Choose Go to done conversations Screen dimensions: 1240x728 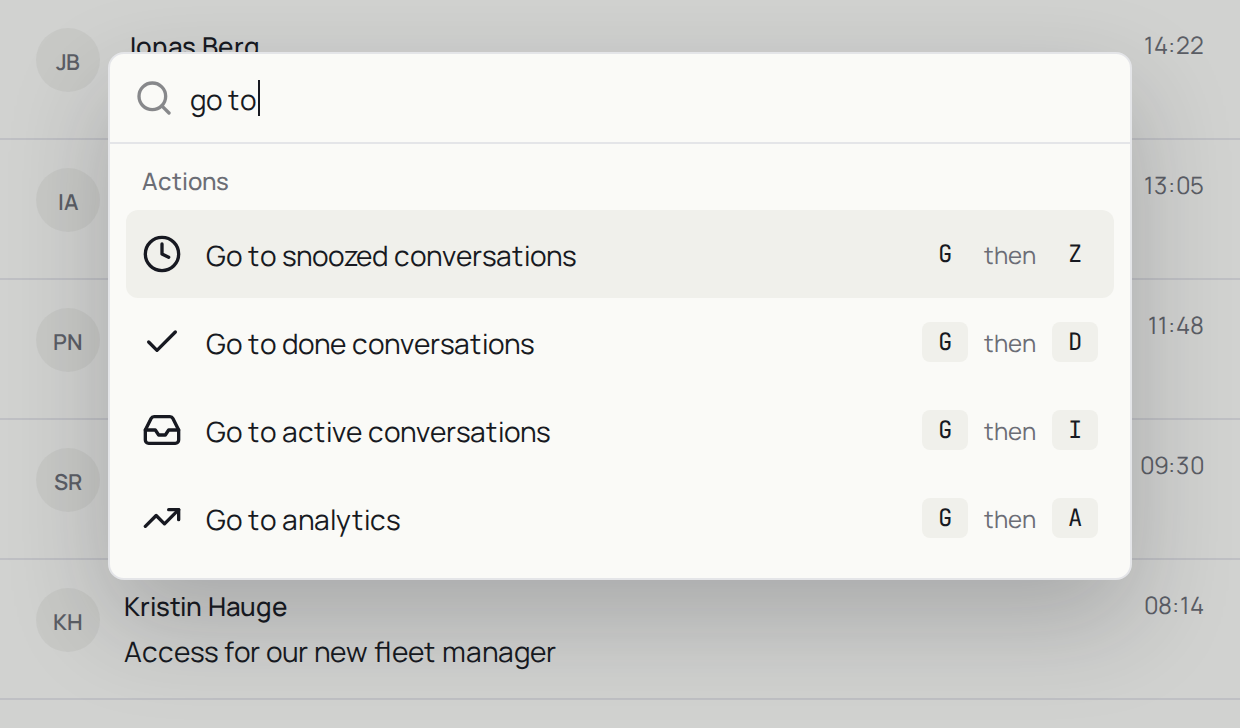coord(620,342)
